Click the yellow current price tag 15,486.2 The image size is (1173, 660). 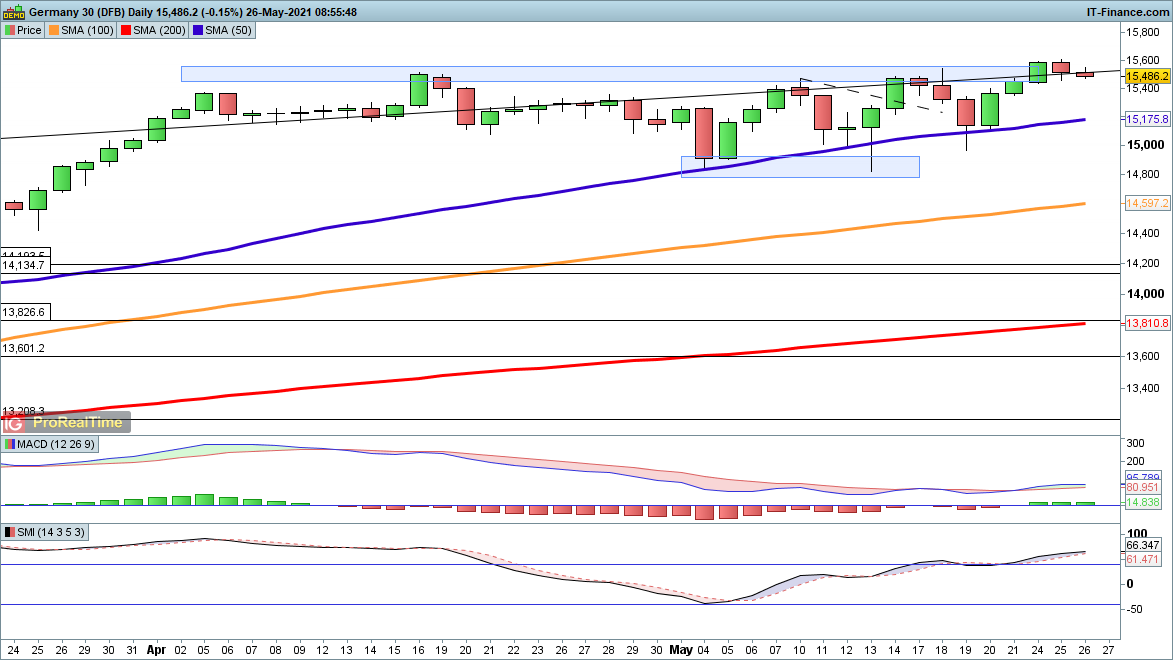[1147, 76]
